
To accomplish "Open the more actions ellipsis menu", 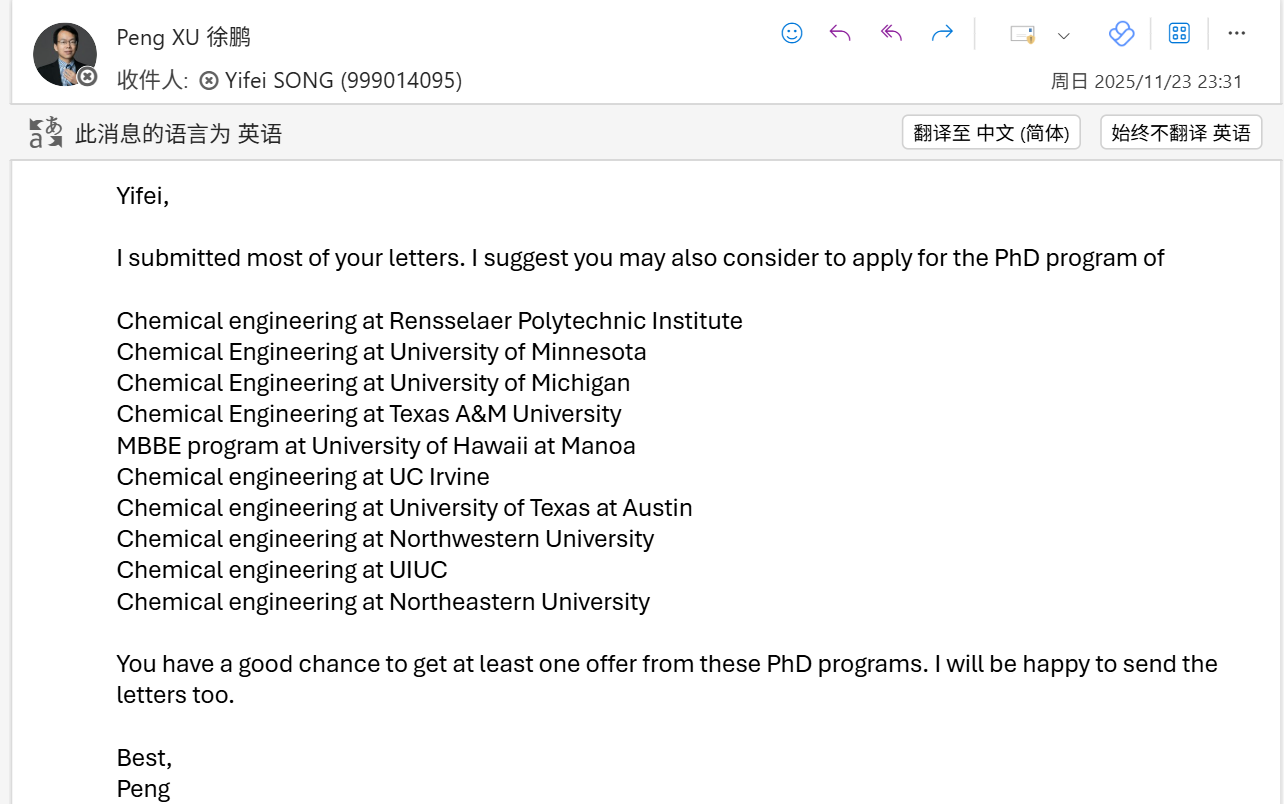I will pos(1237,33).
